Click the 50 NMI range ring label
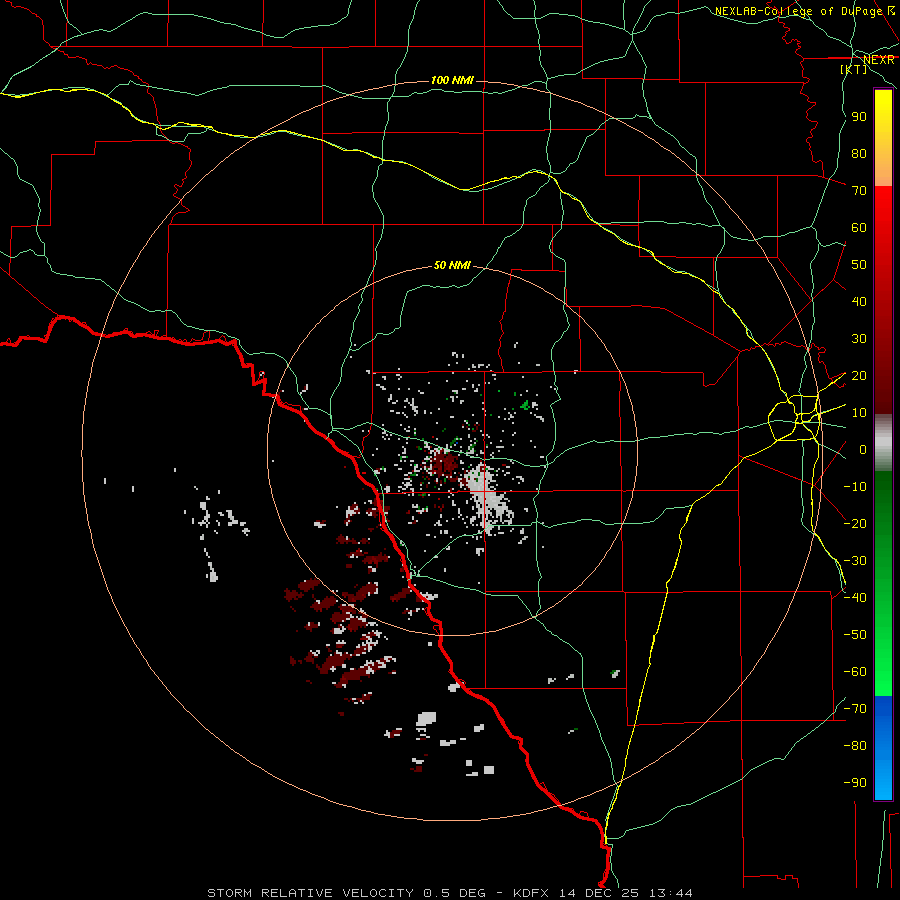The width and height of the screenshot is (900, 900). [x=452, y=265]
